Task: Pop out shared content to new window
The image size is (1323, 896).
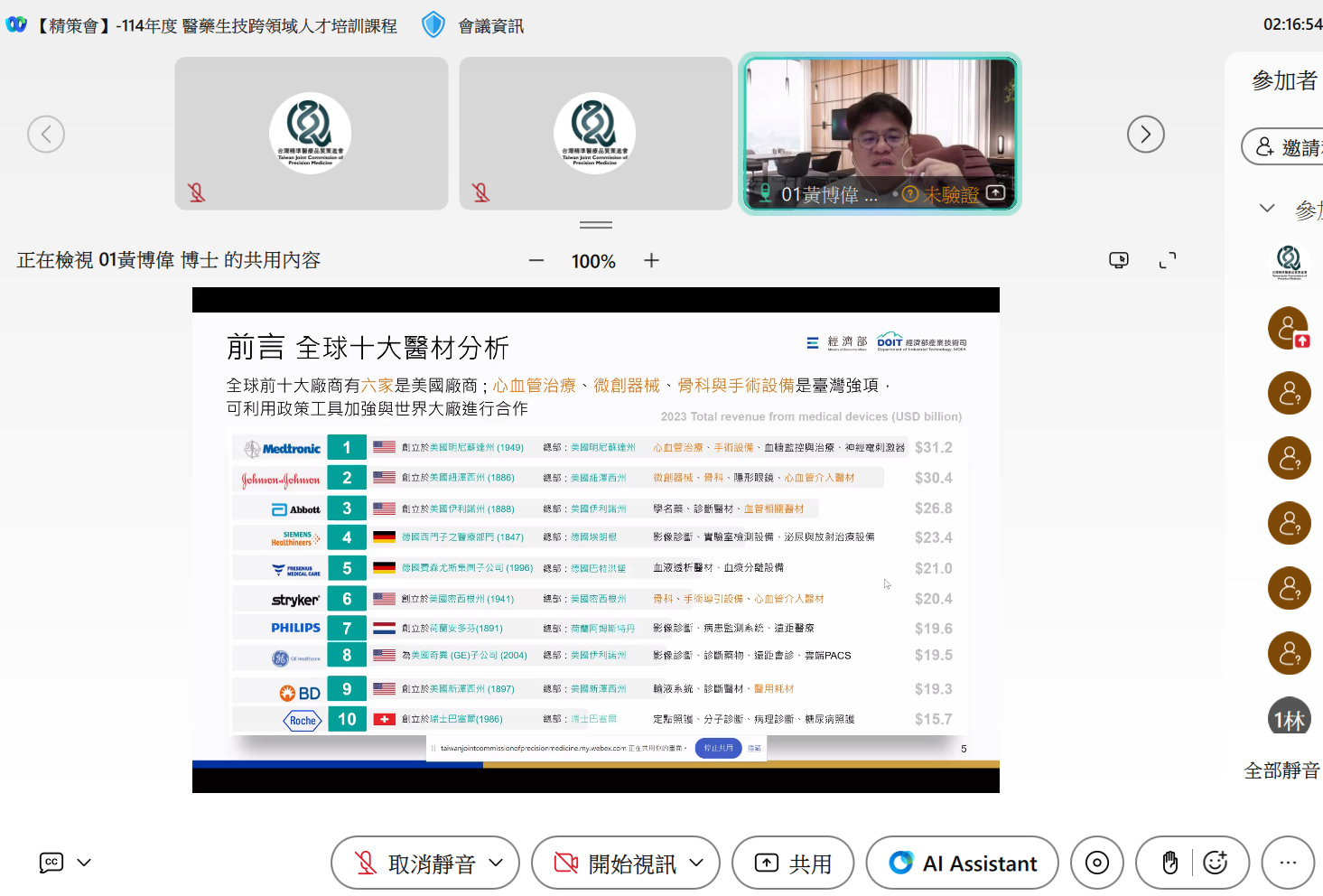Action: pos(1119,260)
